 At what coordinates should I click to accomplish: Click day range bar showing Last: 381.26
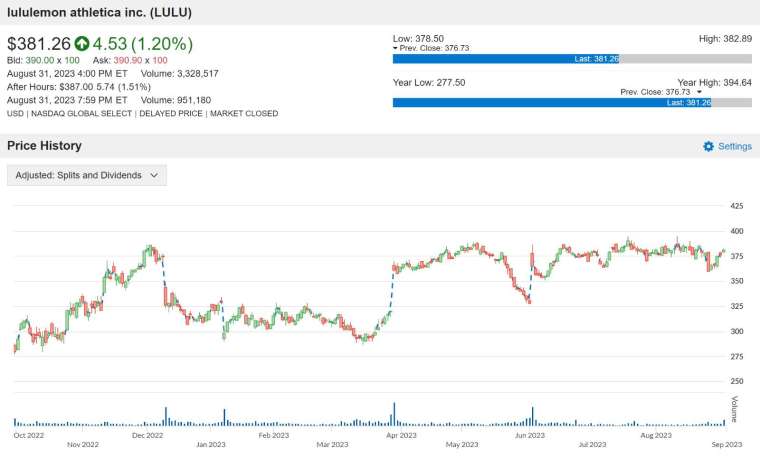(572, 59)
